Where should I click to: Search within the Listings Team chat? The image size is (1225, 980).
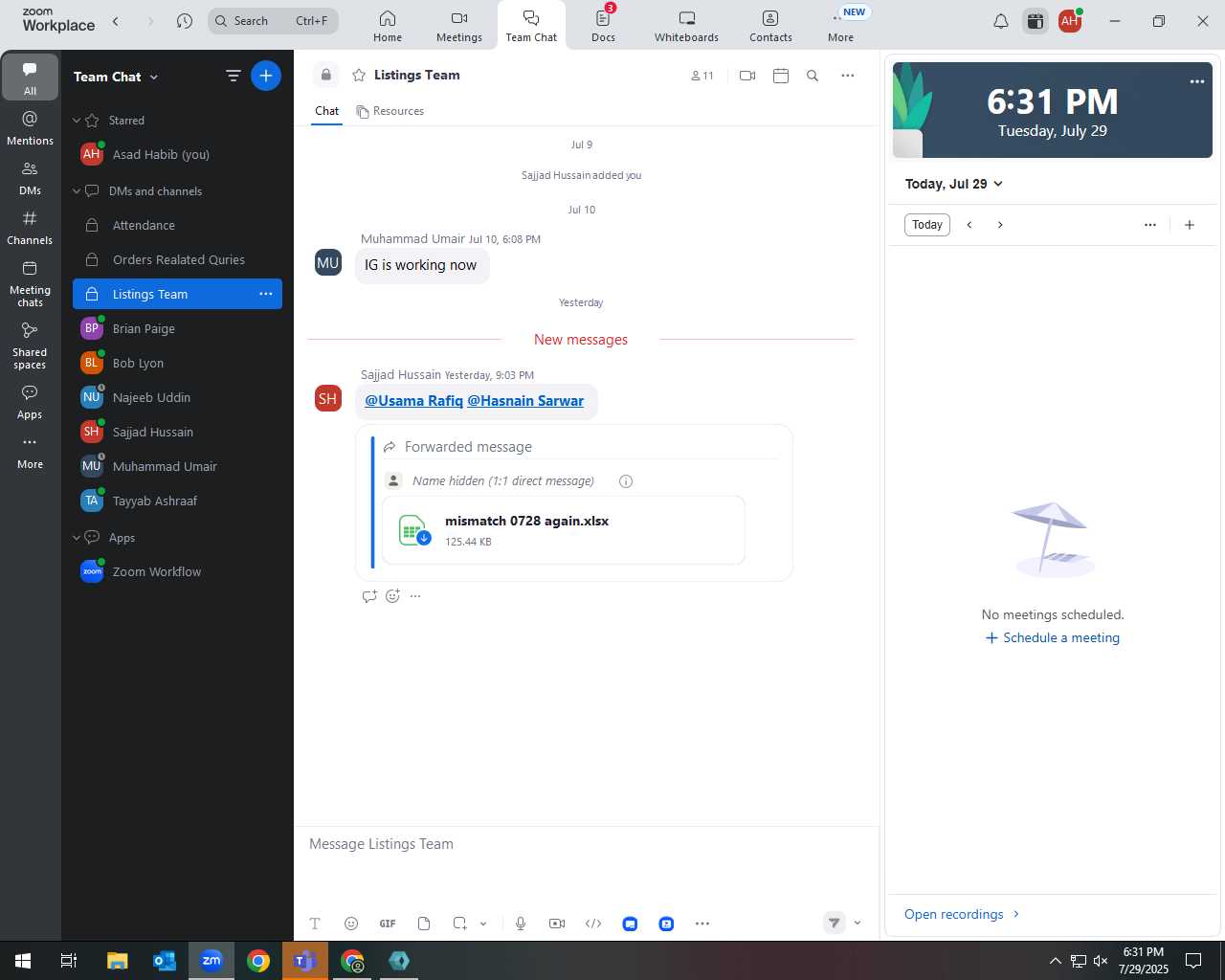tap(813, 76)
